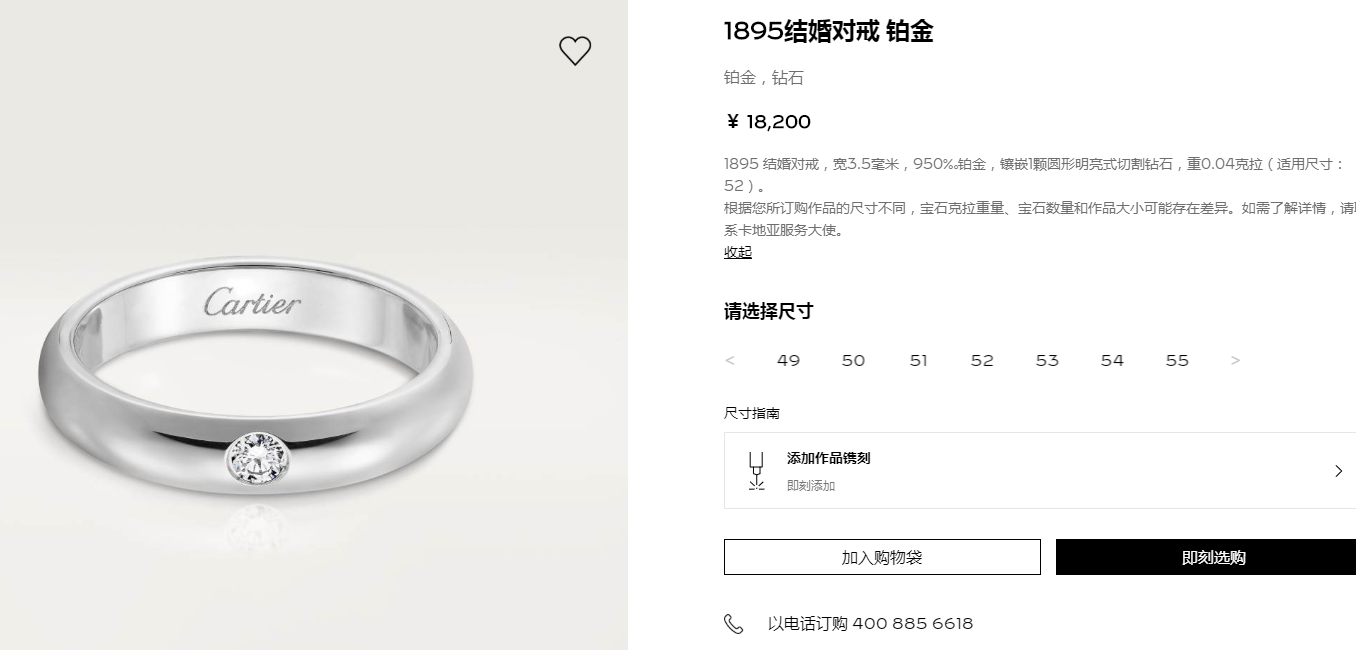The width and height of the screenshot is (1356, 650).
Task: Add ring to wishlist with heart icon
Action: click(575, 51)
